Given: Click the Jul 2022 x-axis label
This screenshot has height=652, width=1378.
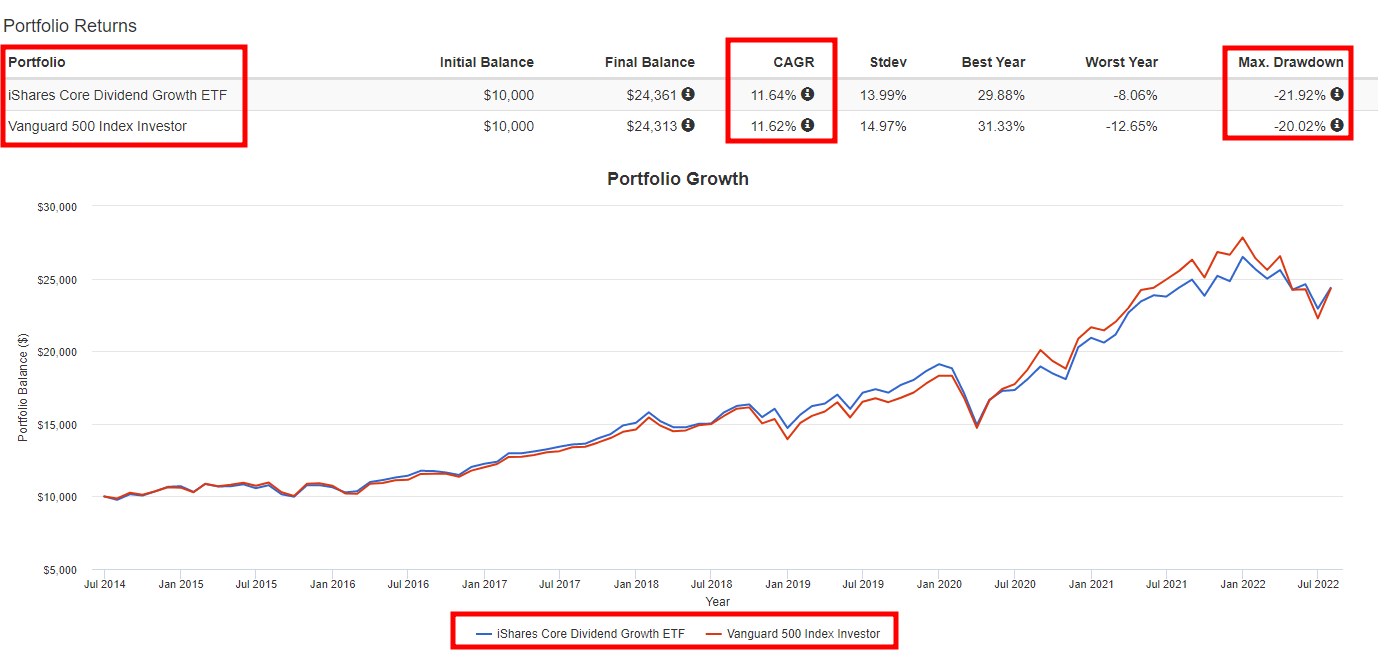Looking at the screenshot, I should [x=1319, y=584].
